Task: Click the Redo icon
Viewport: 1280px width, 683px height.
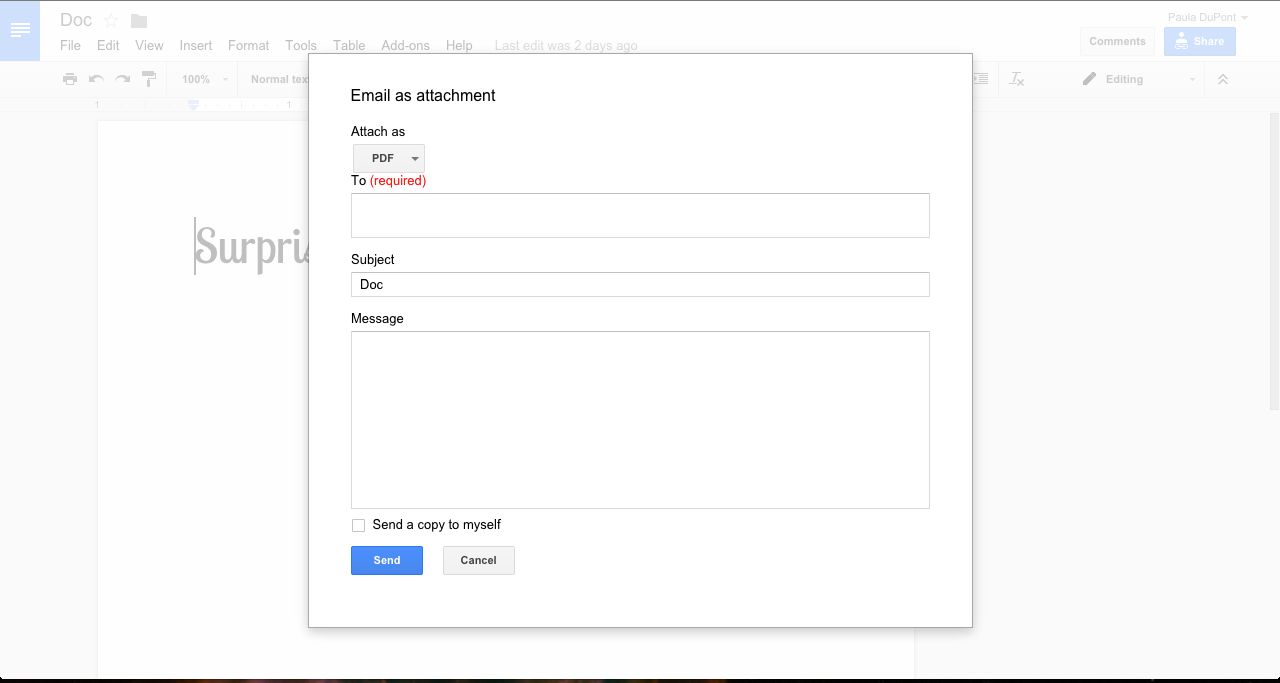Action: 122,79
